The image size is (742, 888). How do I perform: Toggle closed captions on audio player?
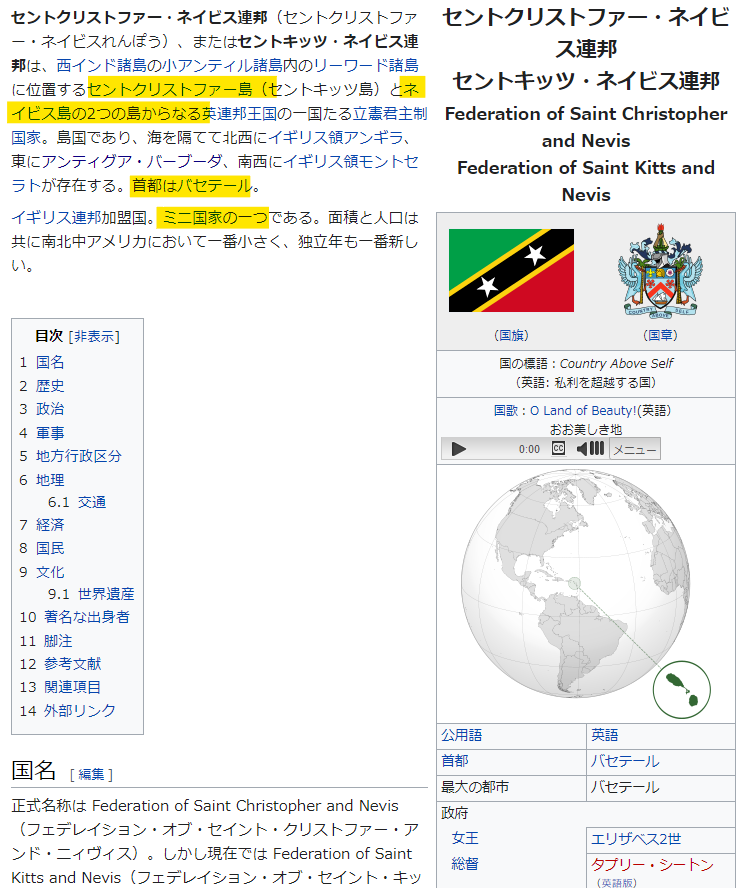[x=558, y=449]
